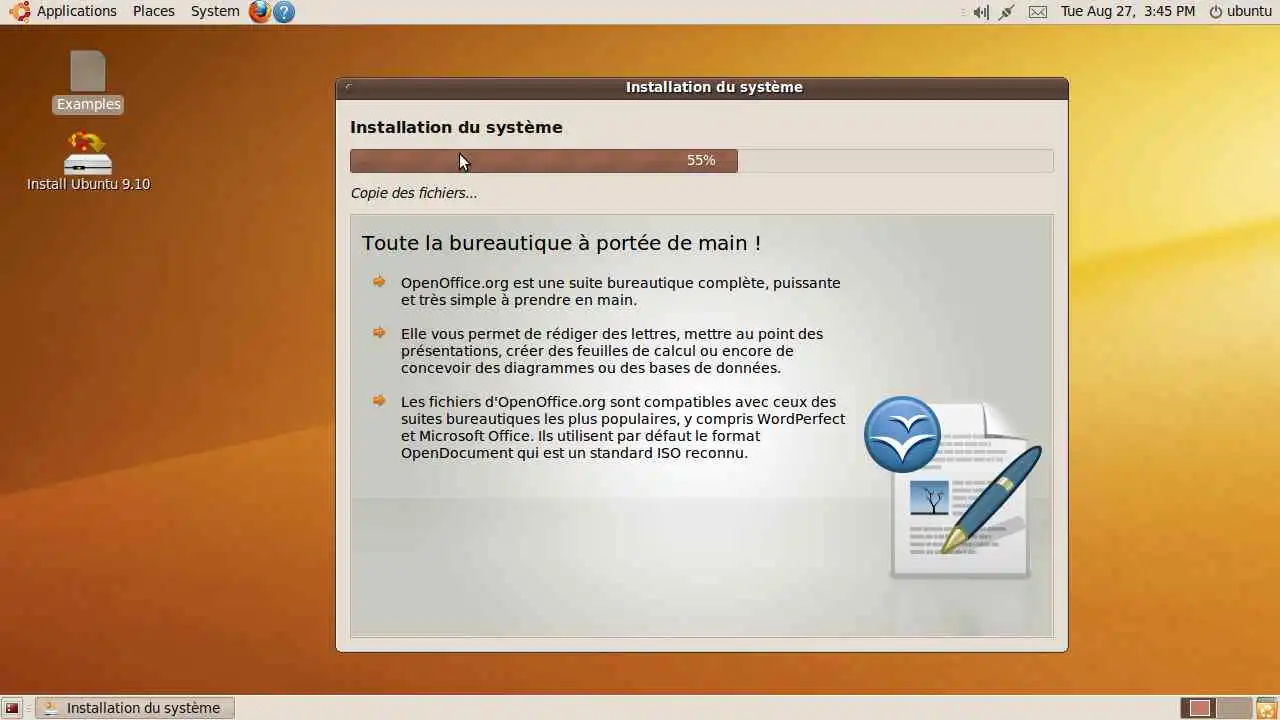Click the Installation du système title bar
Viewport: 1280px width, 720px height.
pos(702,88)
